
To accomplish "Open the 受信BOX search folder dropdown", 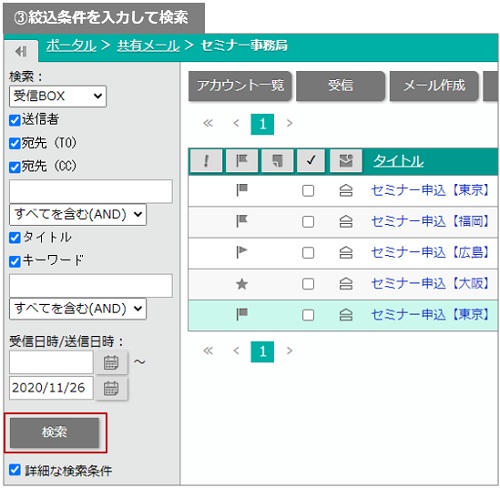I will point(58,96).
